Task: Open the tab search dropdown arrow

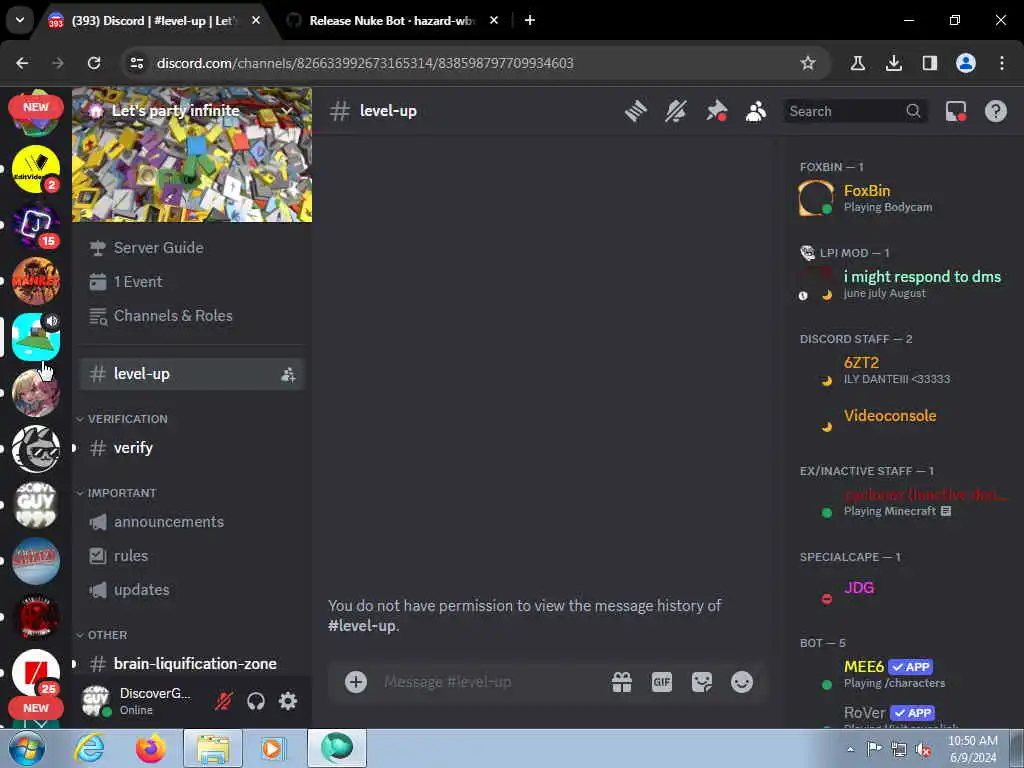Action: (x=20, y=20)
